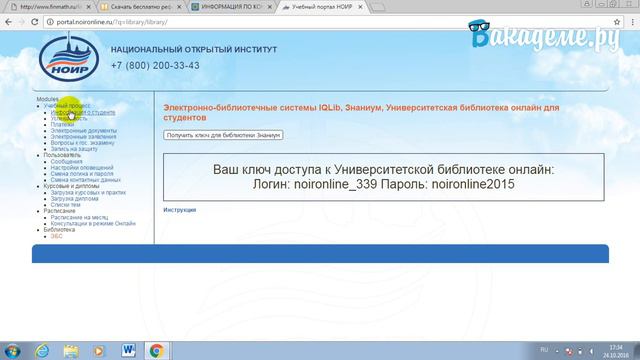This screenshot has width=640, height=360.
Task: Click the RU language indicator
Action: pos(544,350)
